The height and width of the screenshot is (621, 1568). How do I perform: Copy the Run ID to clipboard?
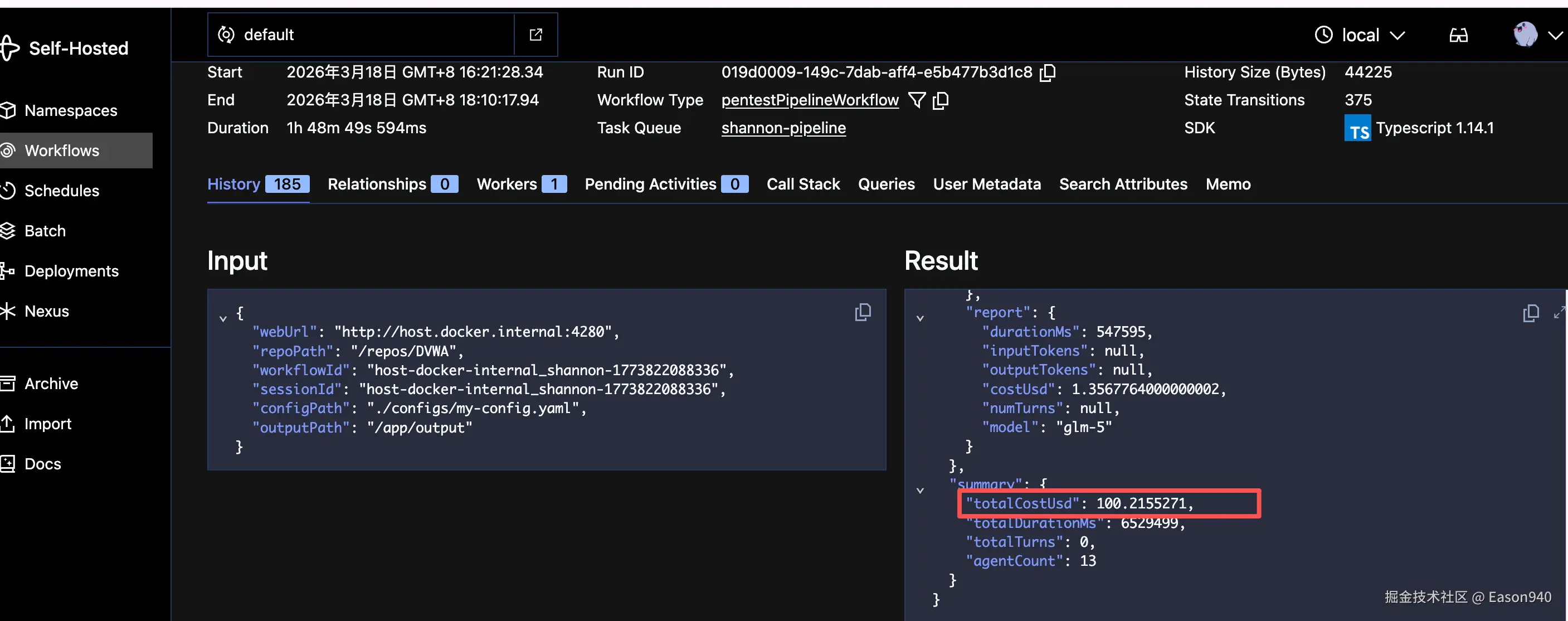point(1048,72)
